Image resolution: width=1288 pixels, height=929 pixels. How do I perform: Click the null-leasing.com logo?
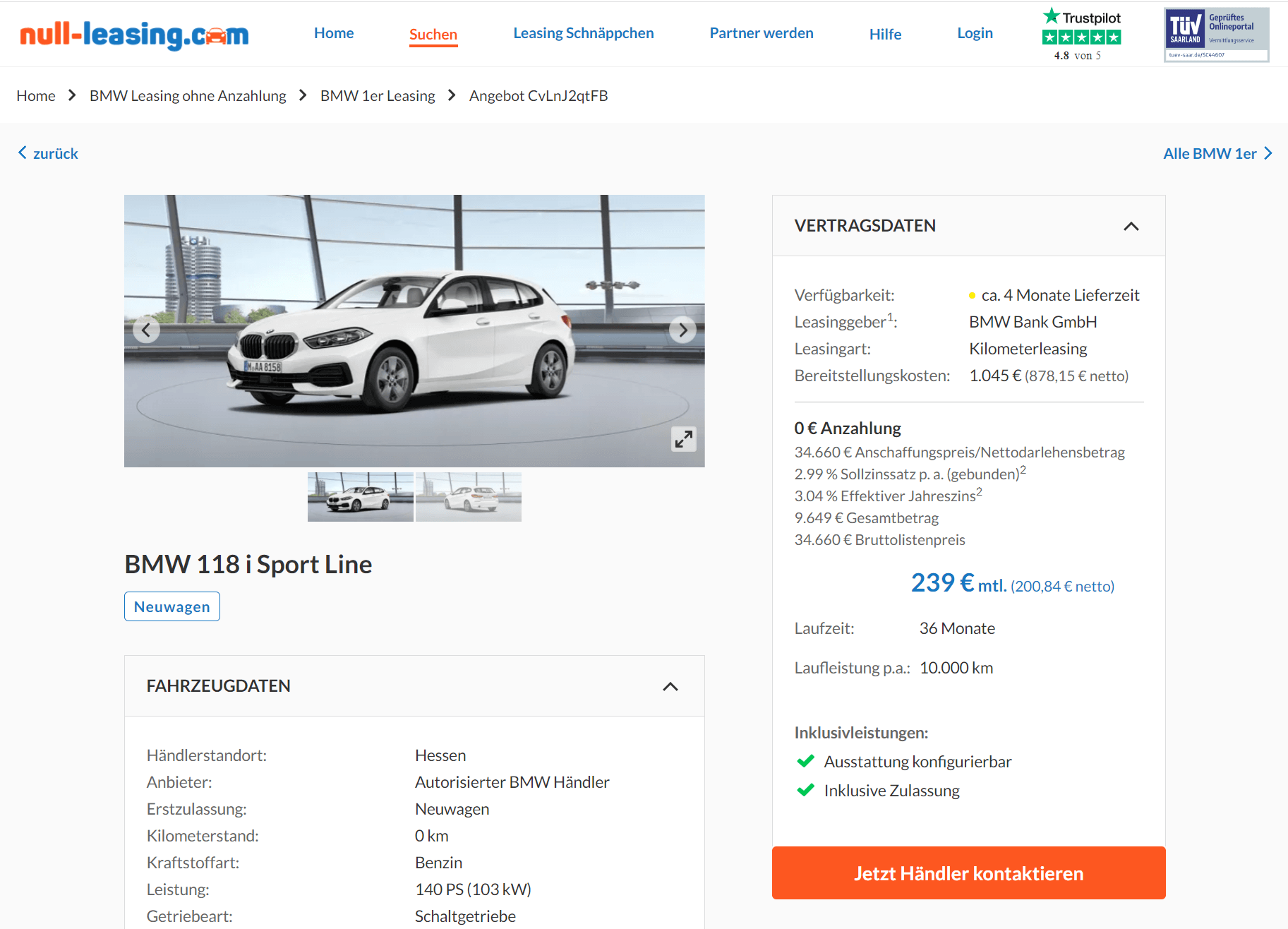[134, 34]
